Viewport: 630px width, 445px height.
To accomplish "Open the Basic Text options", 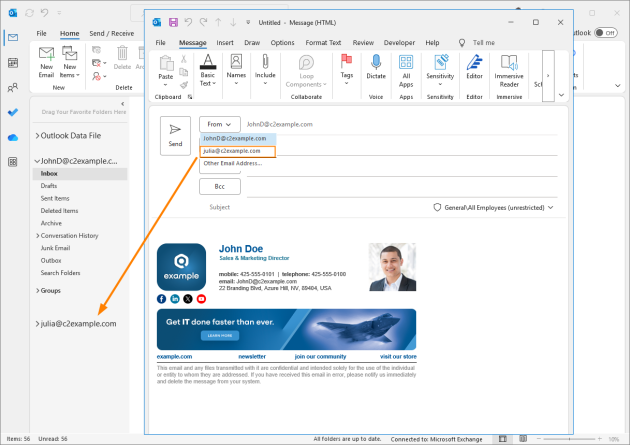I will [x=208, y=70].
